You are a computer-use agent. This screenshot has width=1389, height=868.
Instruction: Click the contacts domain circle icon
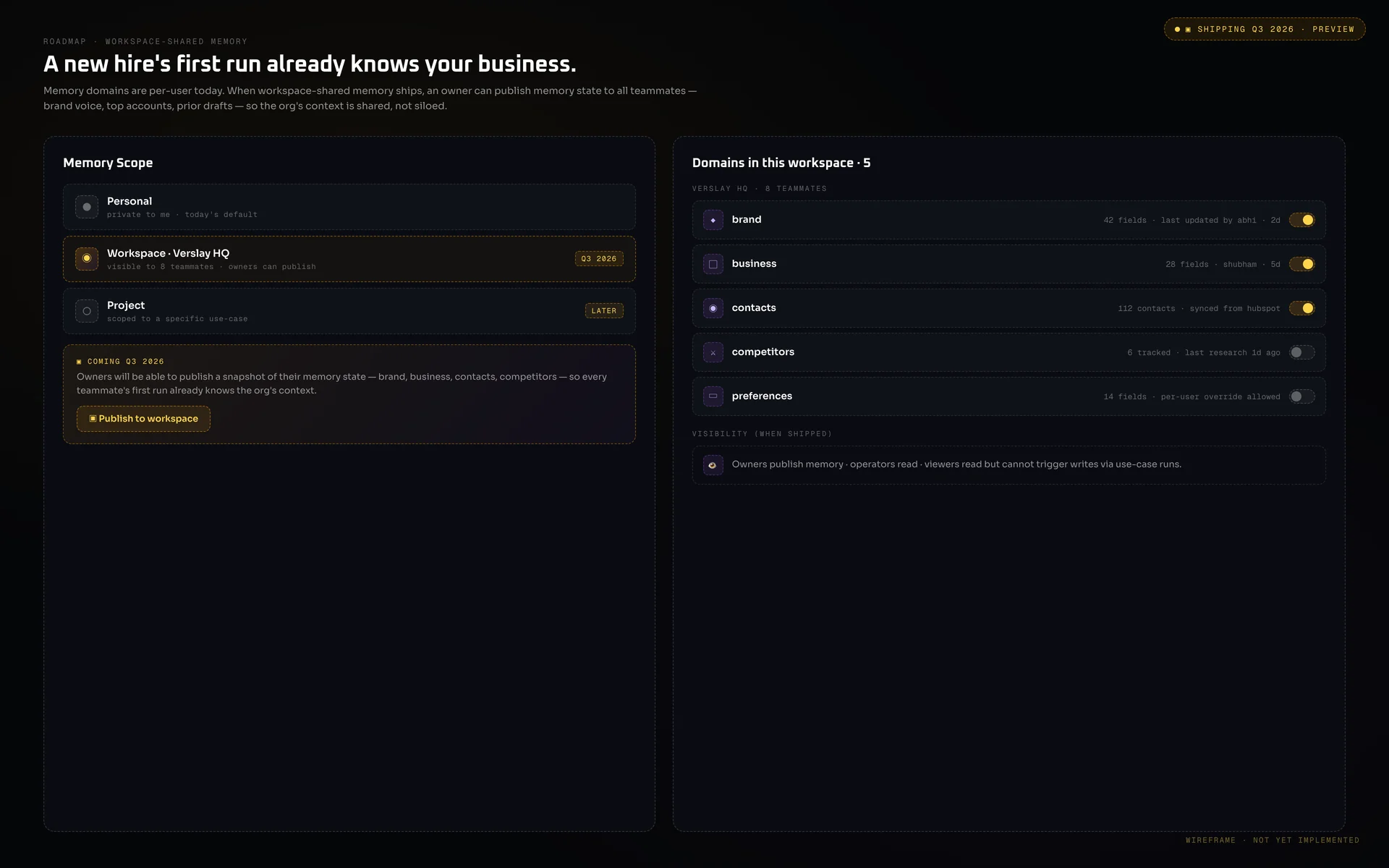coord(713,308)
